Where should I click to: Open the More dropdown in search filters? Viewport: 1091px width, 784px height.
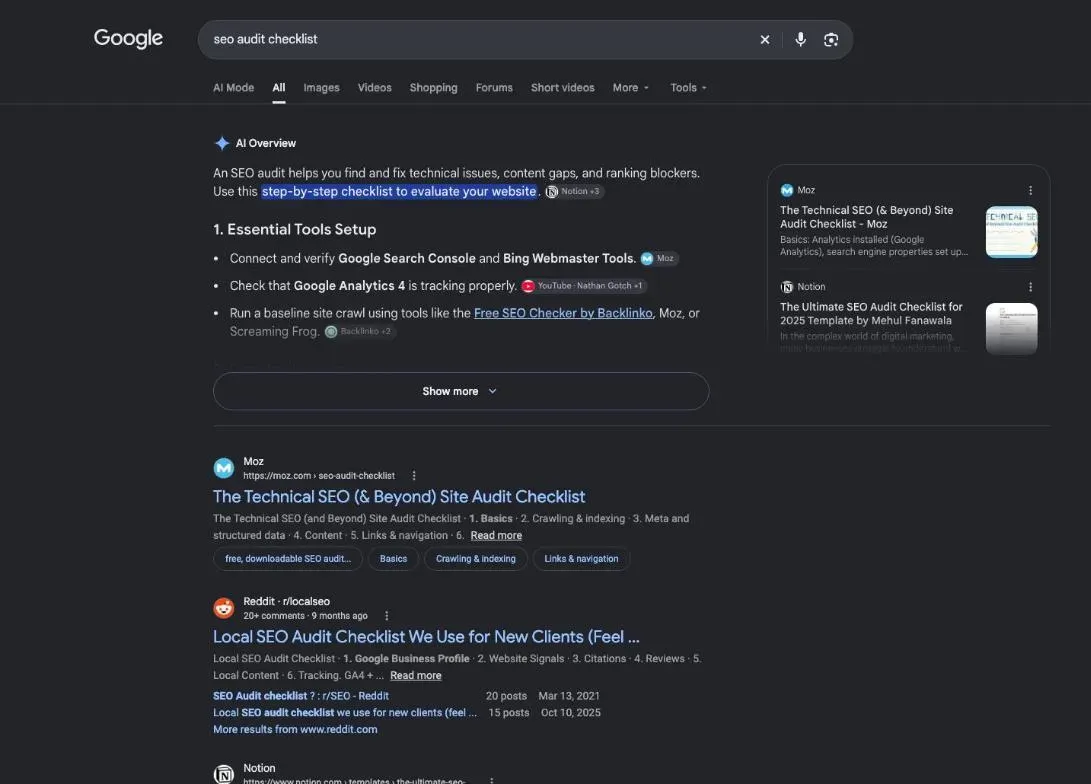[x=630, y=88]
